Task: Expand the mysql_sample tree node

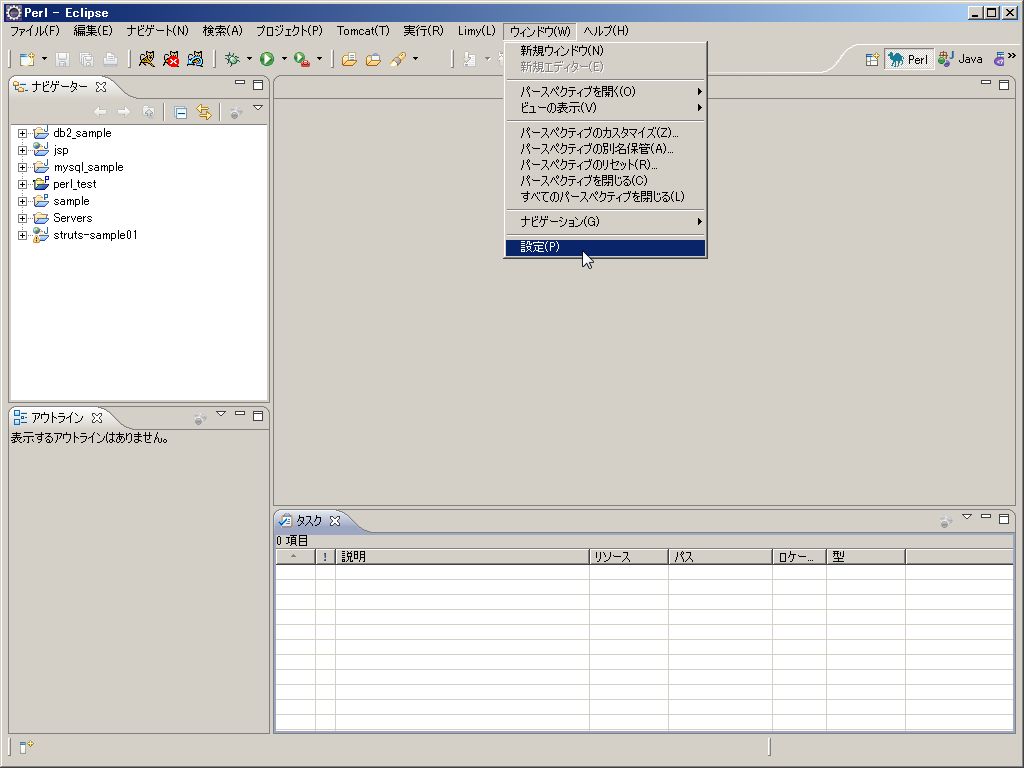Action: 22,167
